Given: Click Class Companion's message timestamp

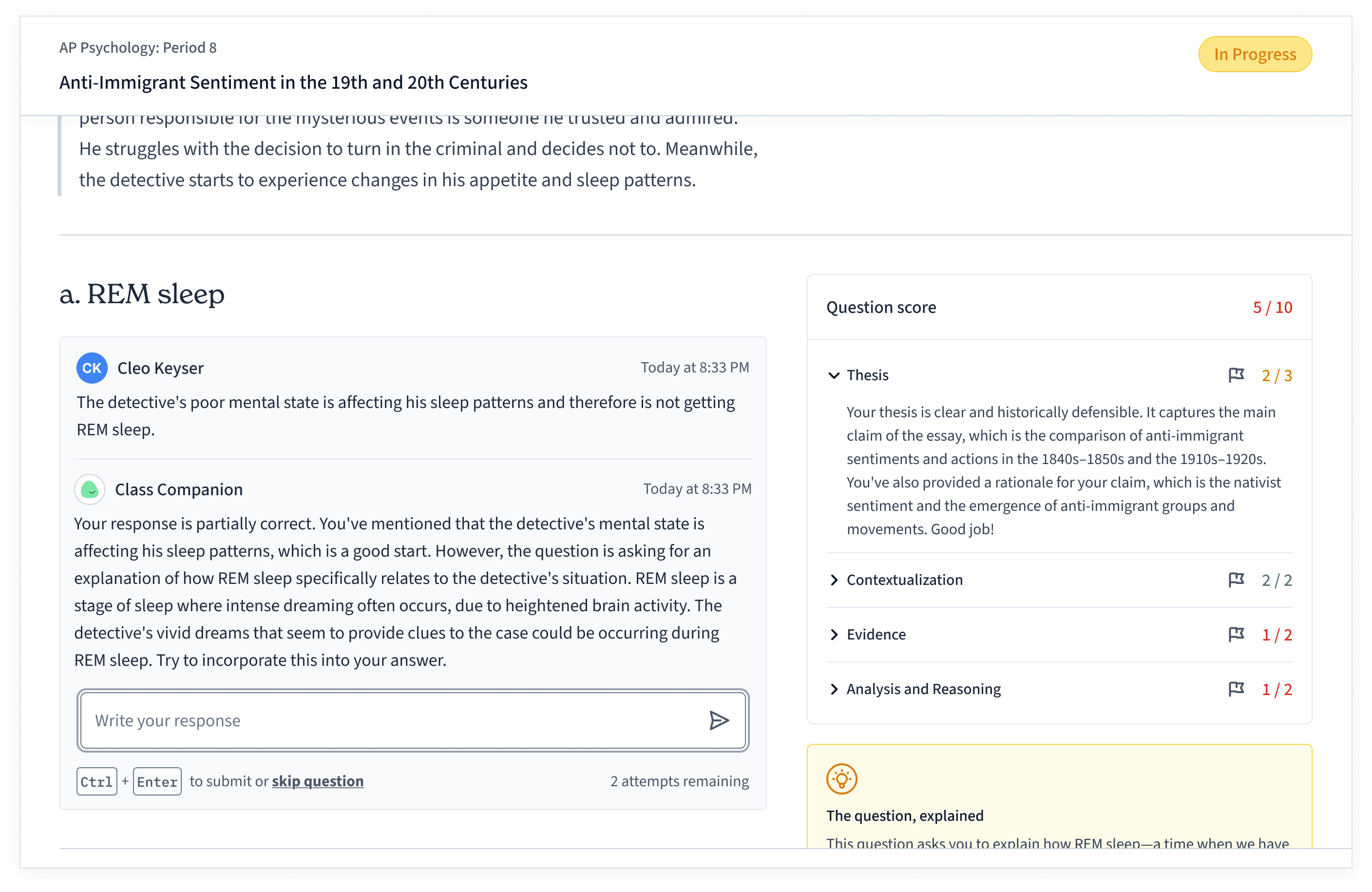Looking at the screenshot, I should pyautogui.click(x=697, y=489).
